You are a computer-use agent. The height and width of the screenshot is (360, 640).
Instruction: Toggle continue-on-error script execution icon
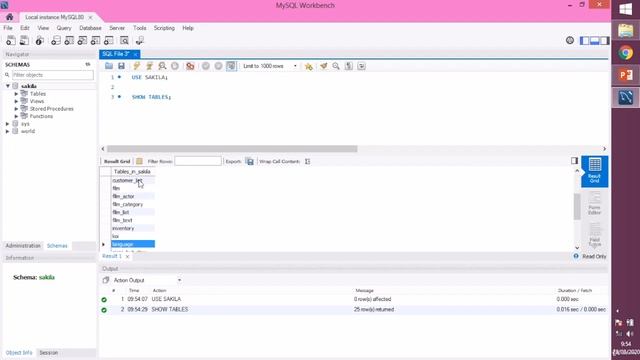[x=190, y=66]
